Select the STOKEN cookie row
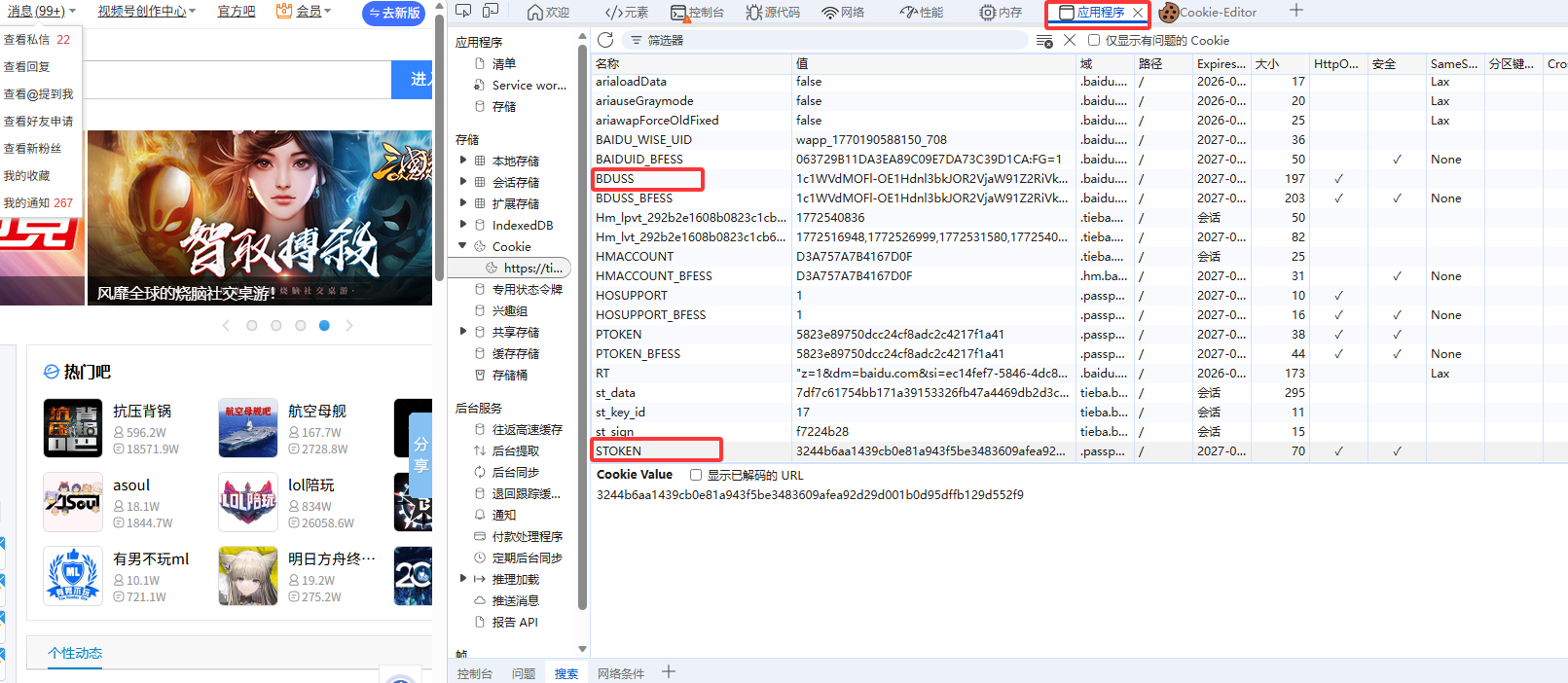Viewport: 1568px width, 683px height. point(1078,451)
